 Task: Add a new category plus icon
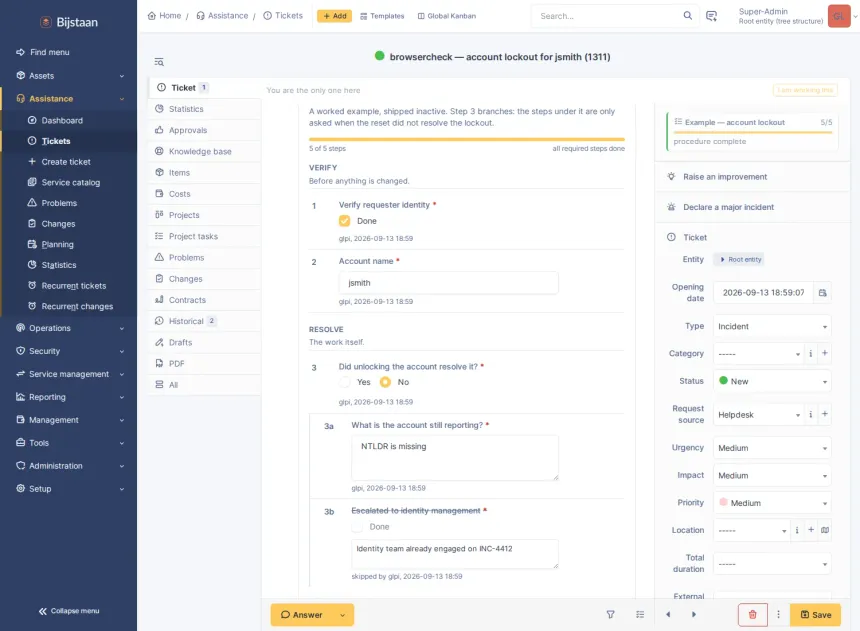pos(824,353)
